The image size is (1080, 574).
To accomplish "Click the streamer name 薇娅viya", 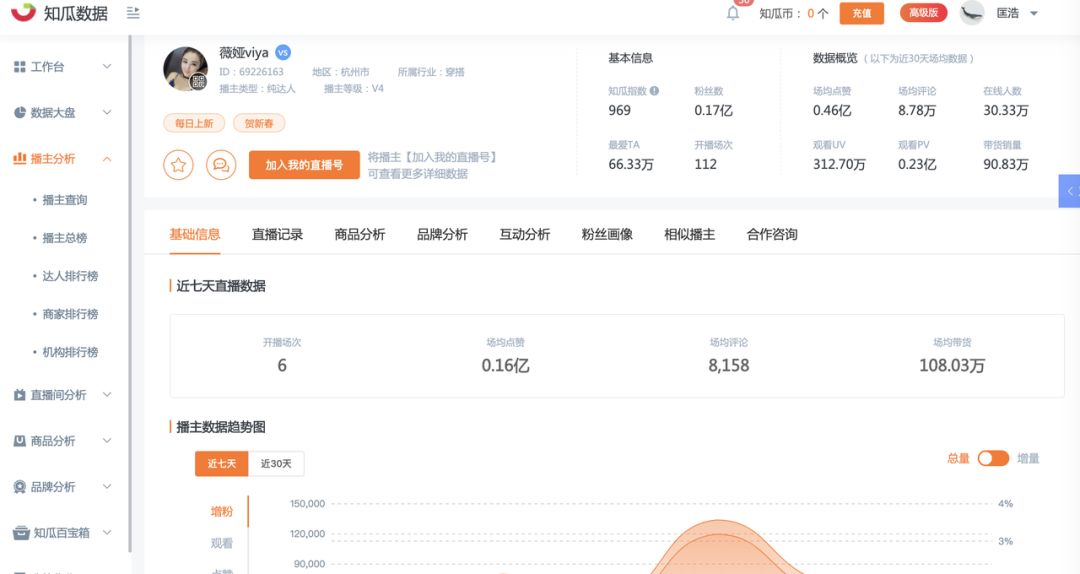I will (x=244, y=53).
